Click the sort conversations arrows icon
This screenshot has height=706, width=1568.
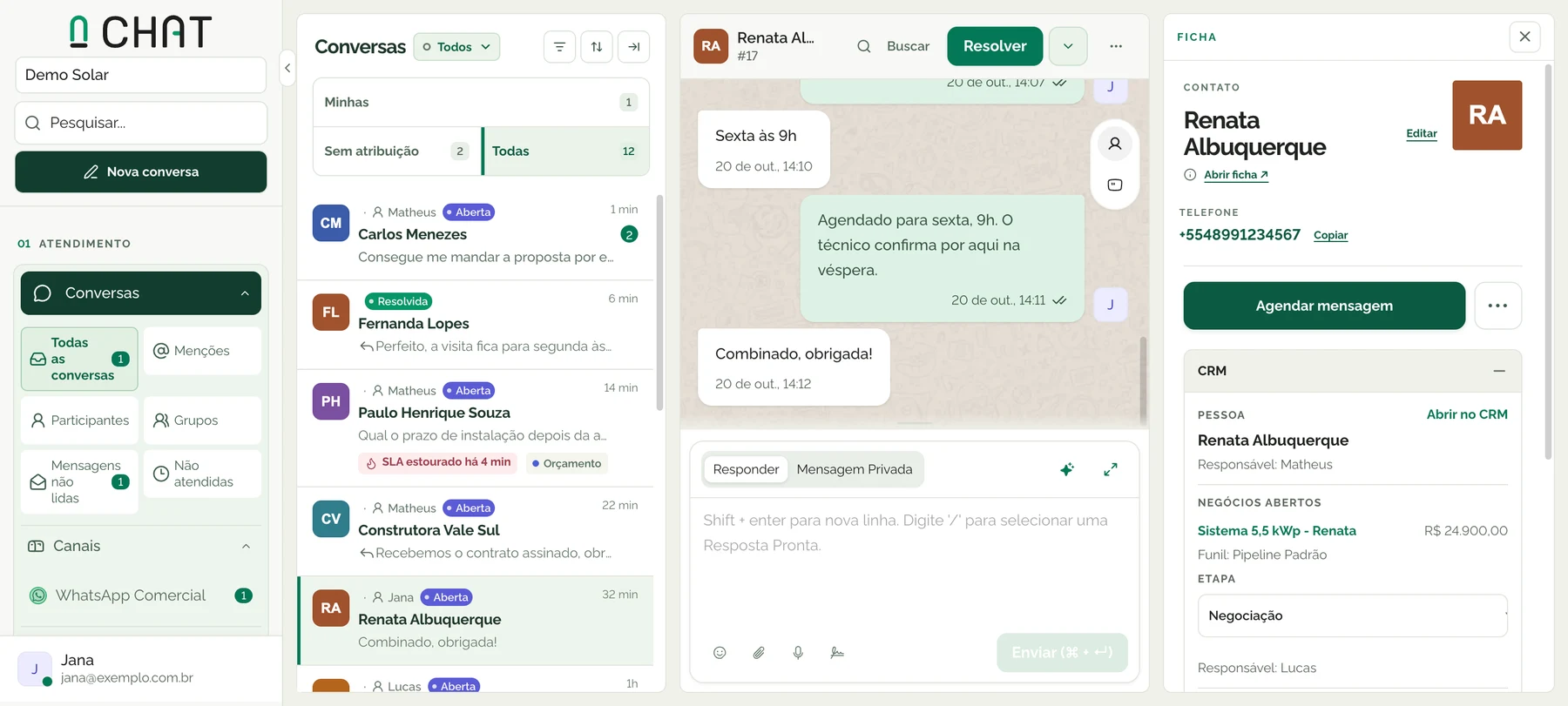point(597,47)
